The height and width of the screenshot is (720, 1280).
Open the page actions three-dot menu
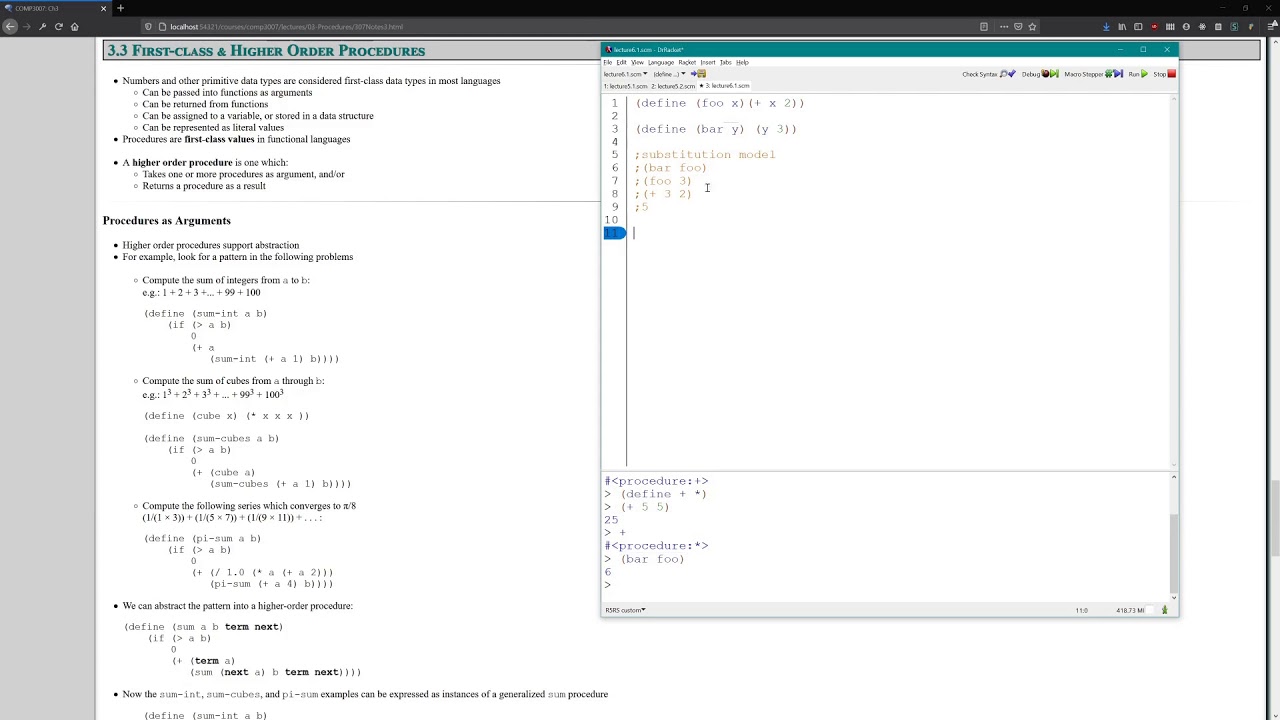[x=1004, y=27]
